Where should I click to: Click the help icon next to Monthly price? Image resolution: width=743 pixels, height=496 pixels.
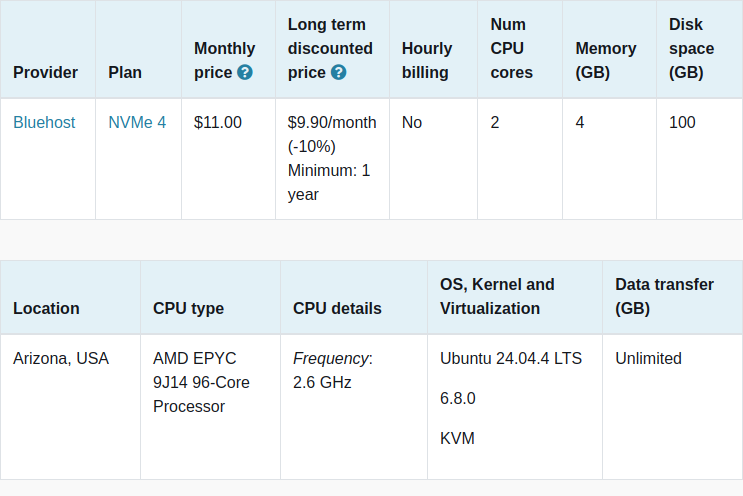tap(245, 72)
